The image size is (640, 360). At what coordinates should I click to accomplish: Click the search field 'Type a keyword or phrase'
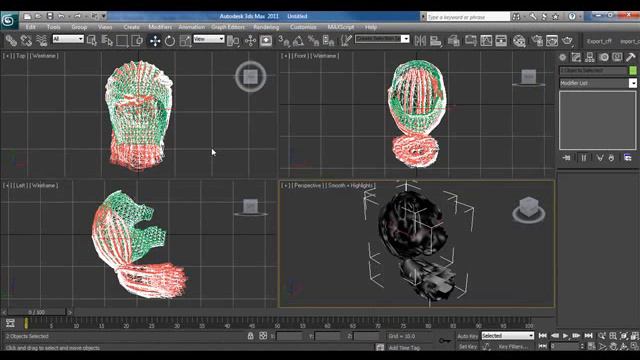coord(468,17)
